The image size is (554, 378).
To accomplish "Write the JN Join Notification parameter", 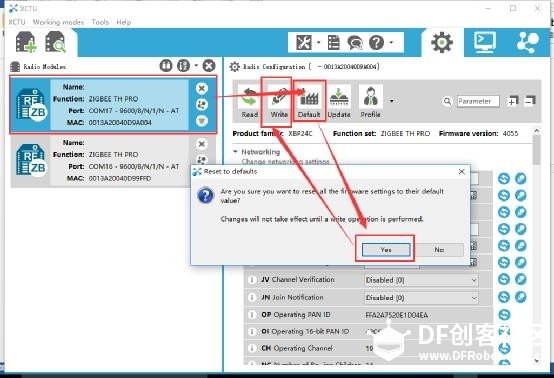I will pyautogui.click(x=520, y=297).
